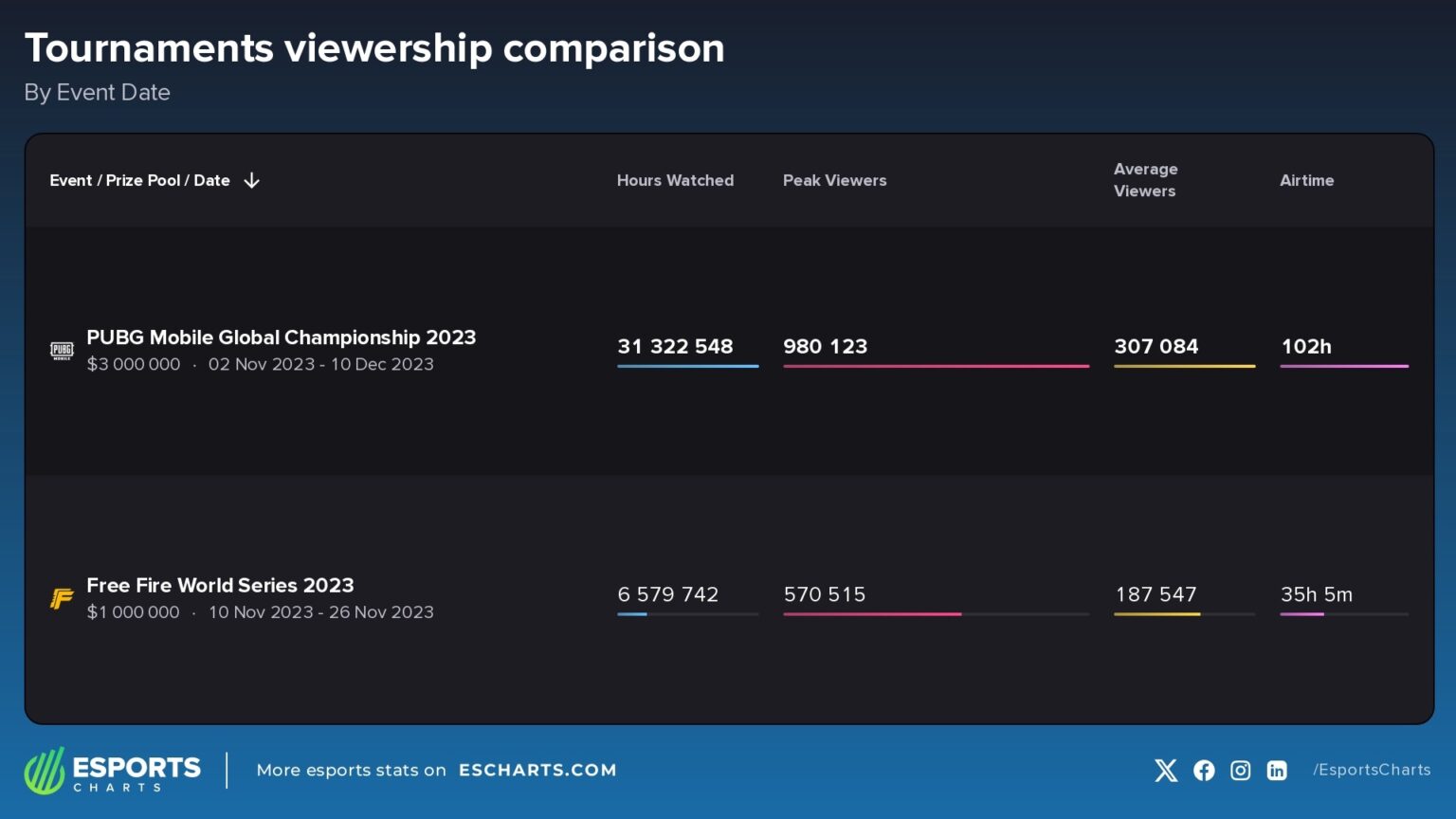Select the value 980 123
1456x819 pixels.
pyautogui.click(x=826, y=346)
